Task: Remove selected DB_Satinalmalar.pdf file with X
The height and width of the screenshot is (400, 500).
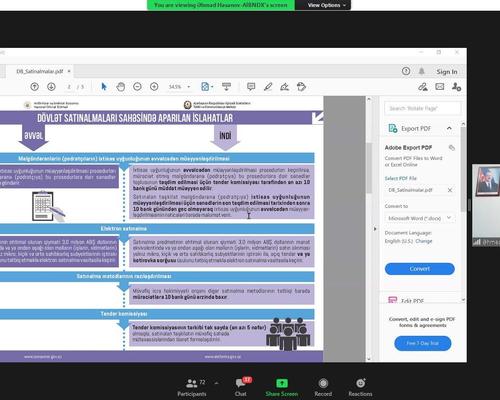Action: [450, 190]
